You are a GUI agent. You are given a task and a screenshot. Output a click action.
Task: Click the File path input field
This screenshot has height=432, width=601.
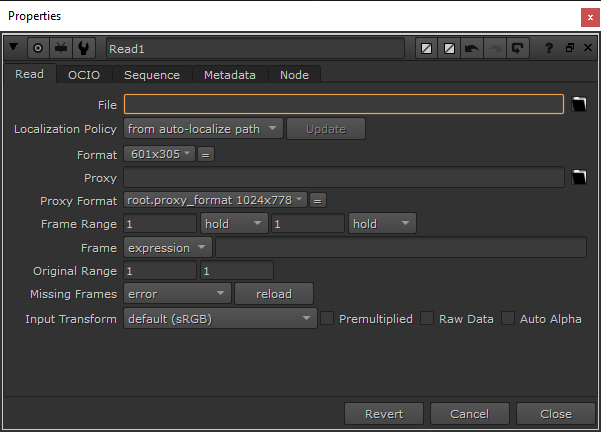(x=344, y=104)
